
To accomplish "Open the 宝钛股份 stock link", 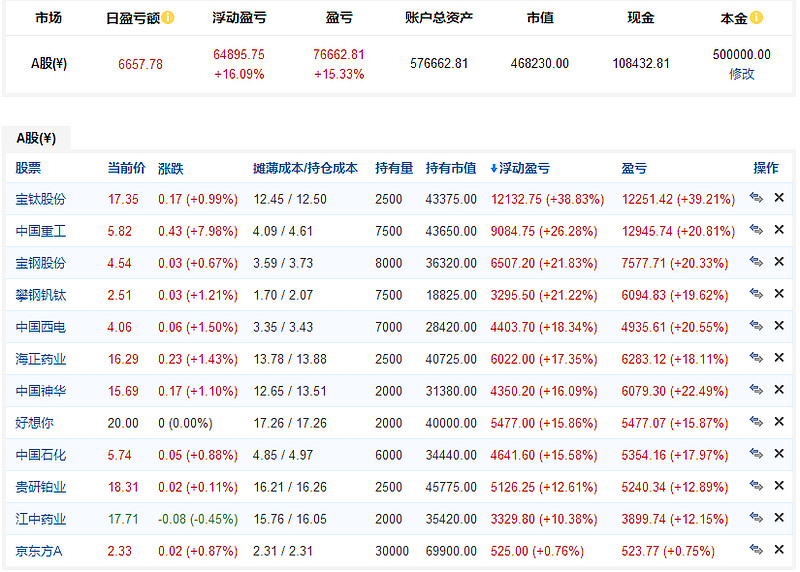I will 41,199.
